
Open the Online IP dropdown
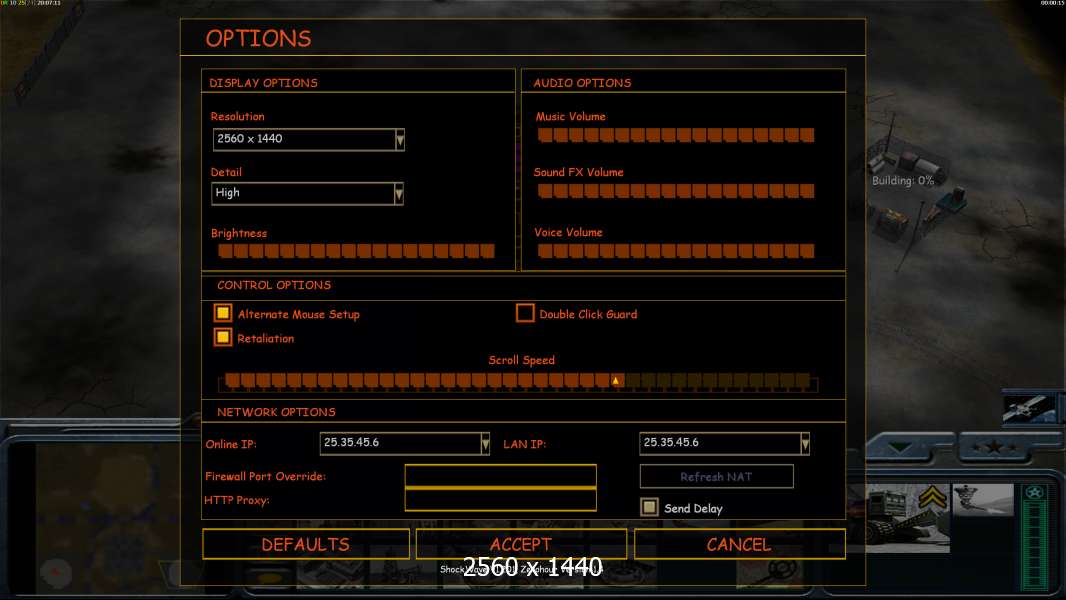coord(405,444)
